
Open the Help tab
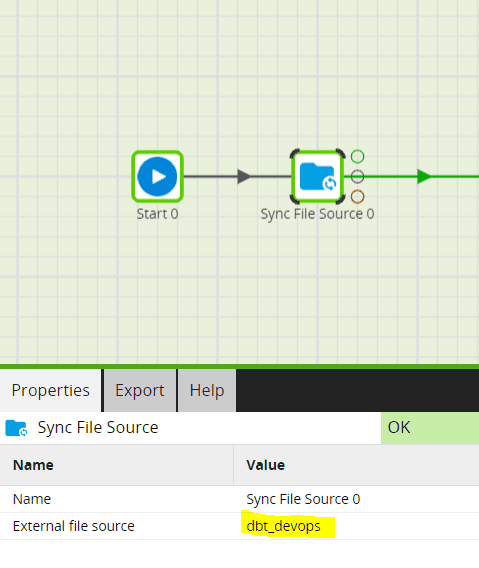[207, 390]
